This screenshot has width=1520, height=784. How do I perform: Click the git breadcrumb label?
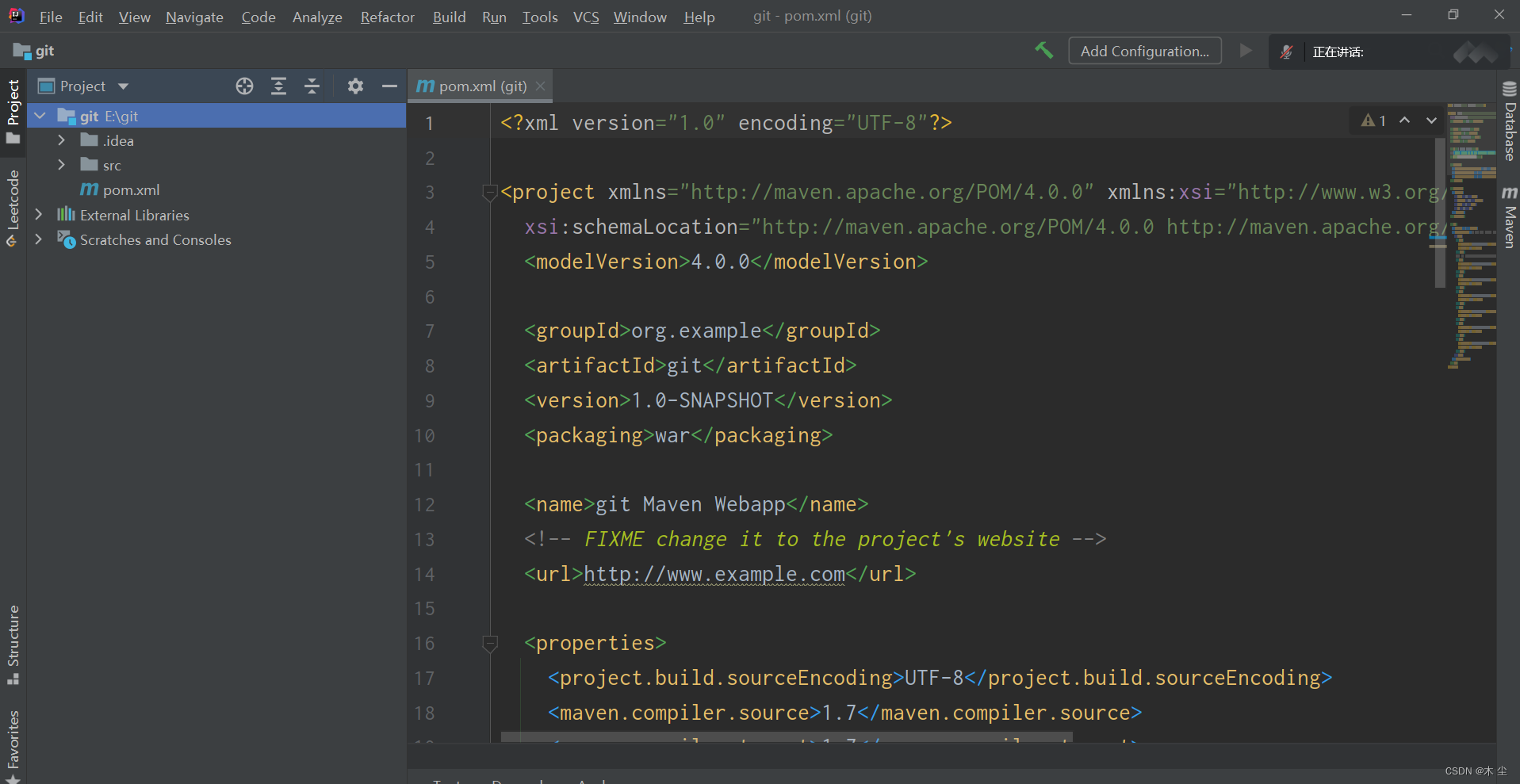(x=44, y=51)
